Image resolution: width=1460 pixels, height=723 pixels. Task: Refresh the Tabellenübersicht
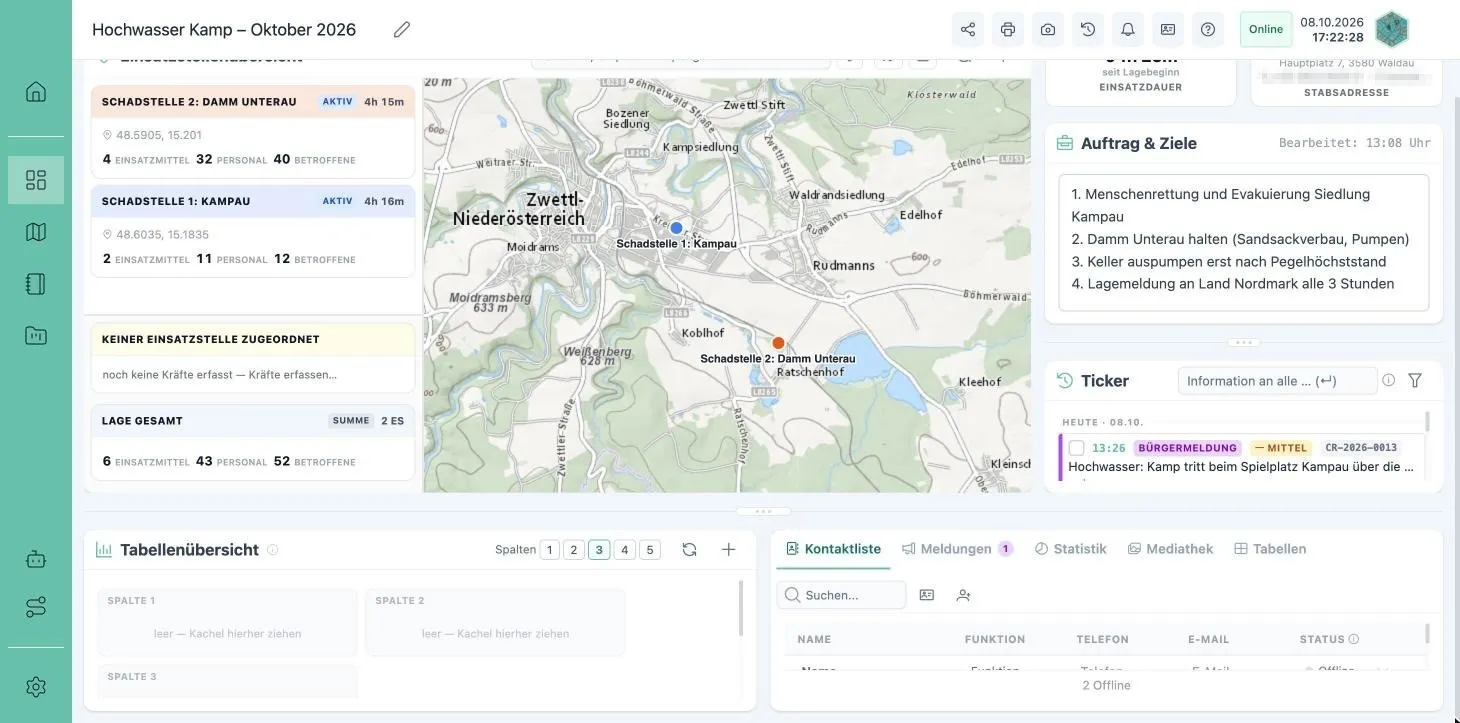click(689, 549)
